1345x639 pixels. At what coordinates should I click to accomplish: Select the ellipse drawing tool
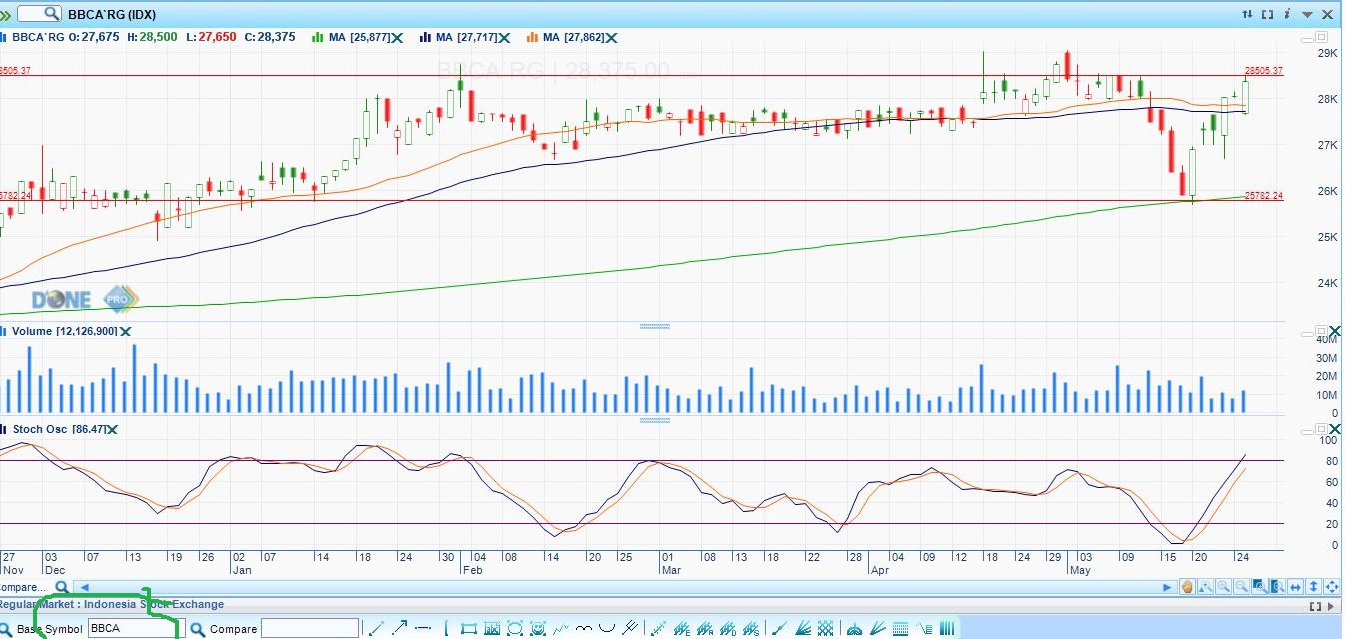pos(515,628)
